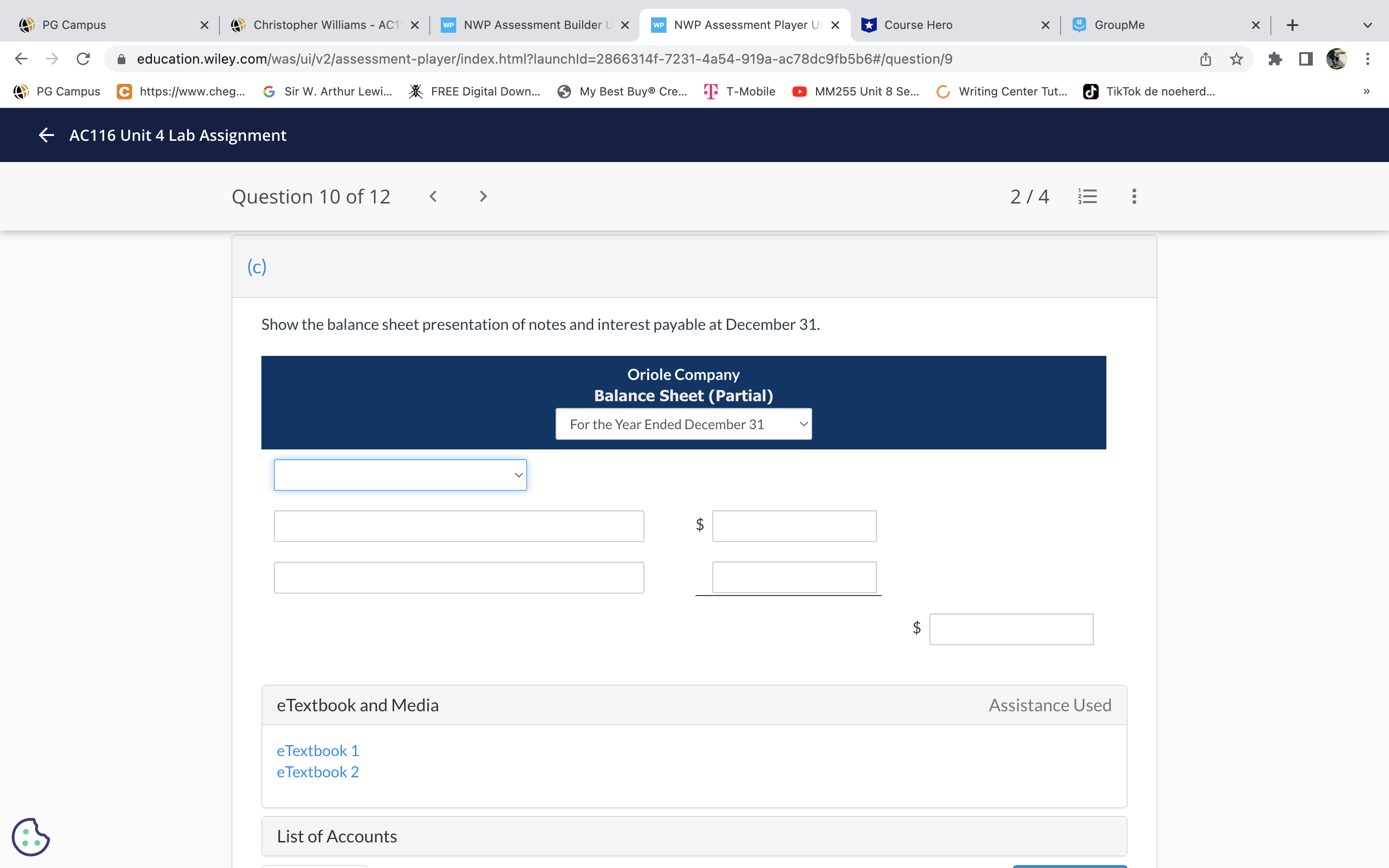
Task: Switch to the NWP Assessment Builder tab
Action: (534, 25)
